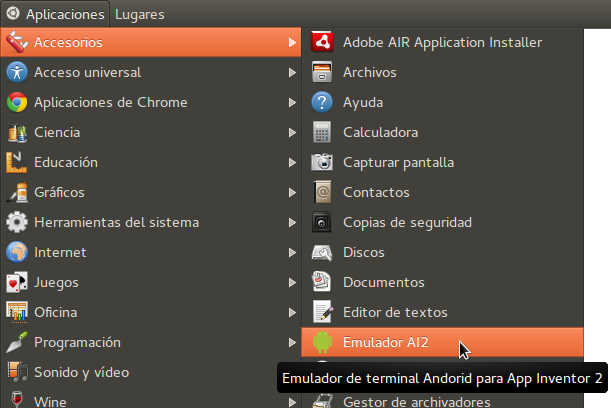611x408 pixels.
Task: Click the Gráficos paintbrush icon
Action: (17, 192)
